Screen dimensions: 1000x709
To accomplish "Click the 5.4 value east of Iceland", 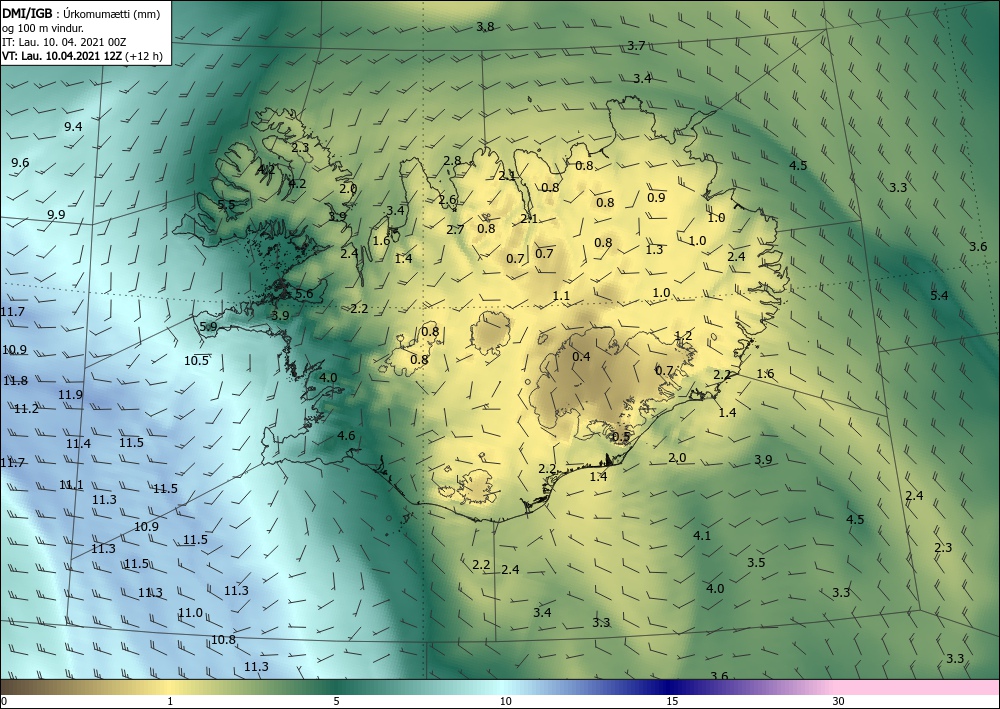I will pos(939,295).
